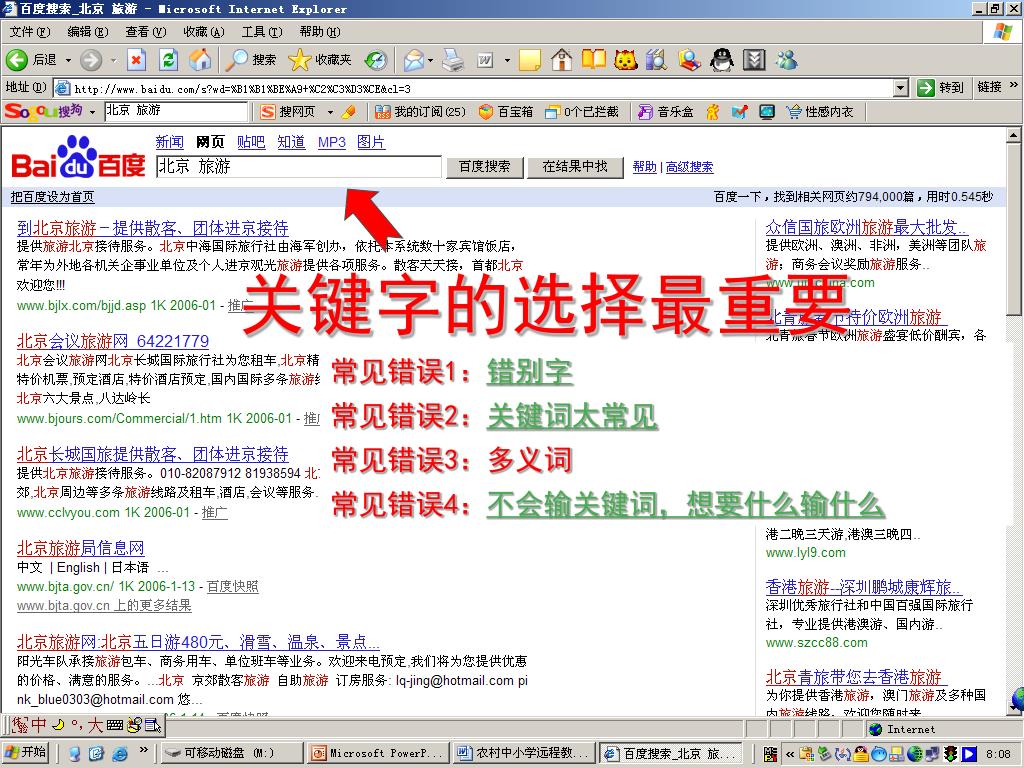Switch to Baidu 图片 tab

click(371, 142)
